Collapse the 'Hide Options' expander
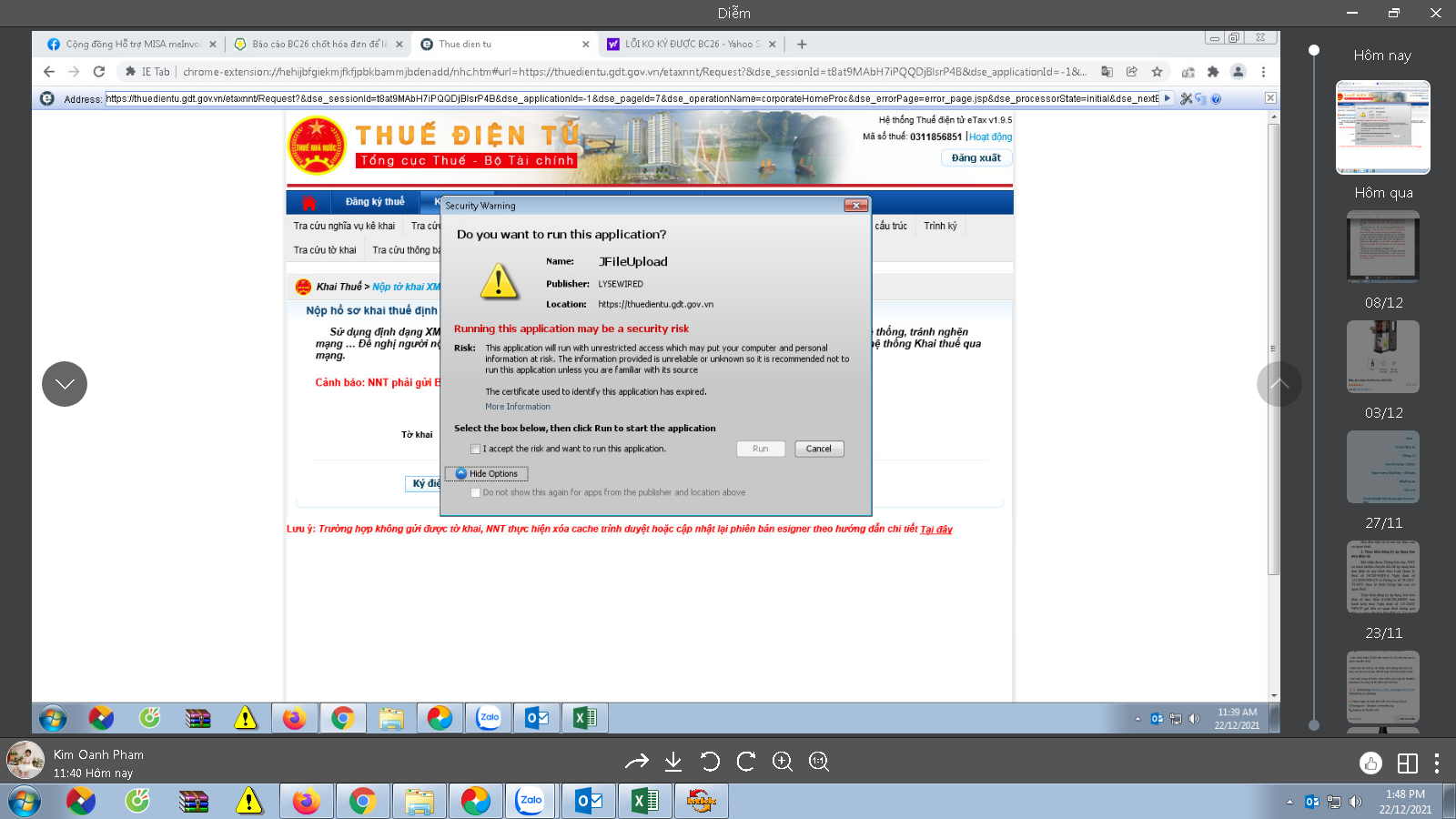 [x=487, y=473]
